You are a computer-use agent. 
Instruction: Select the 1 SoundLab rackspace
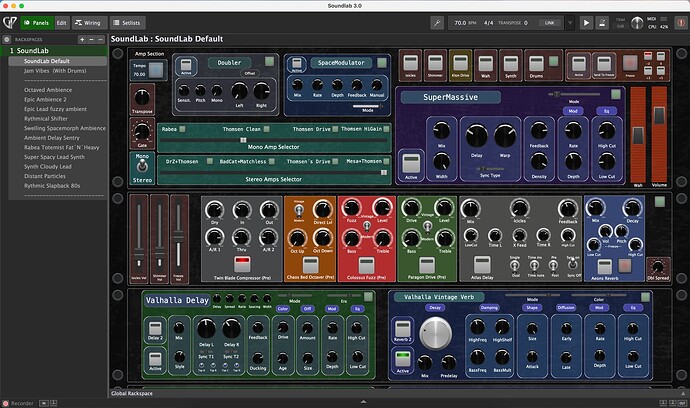(x=54, y=51)
